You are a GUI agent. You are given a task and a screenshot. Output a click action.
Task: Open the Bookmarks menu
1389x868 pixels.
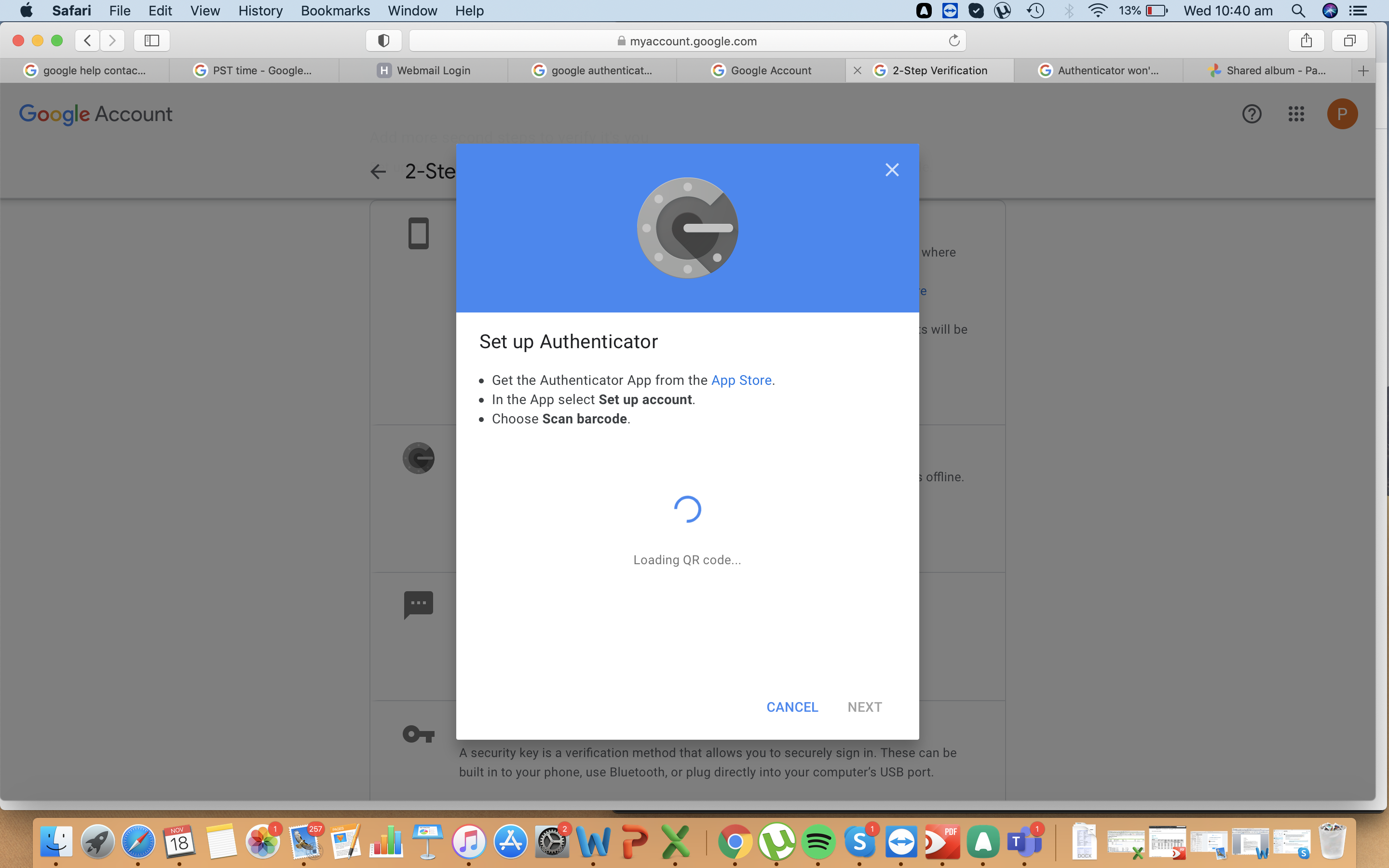pyautogui.click(x=335, y=10)
